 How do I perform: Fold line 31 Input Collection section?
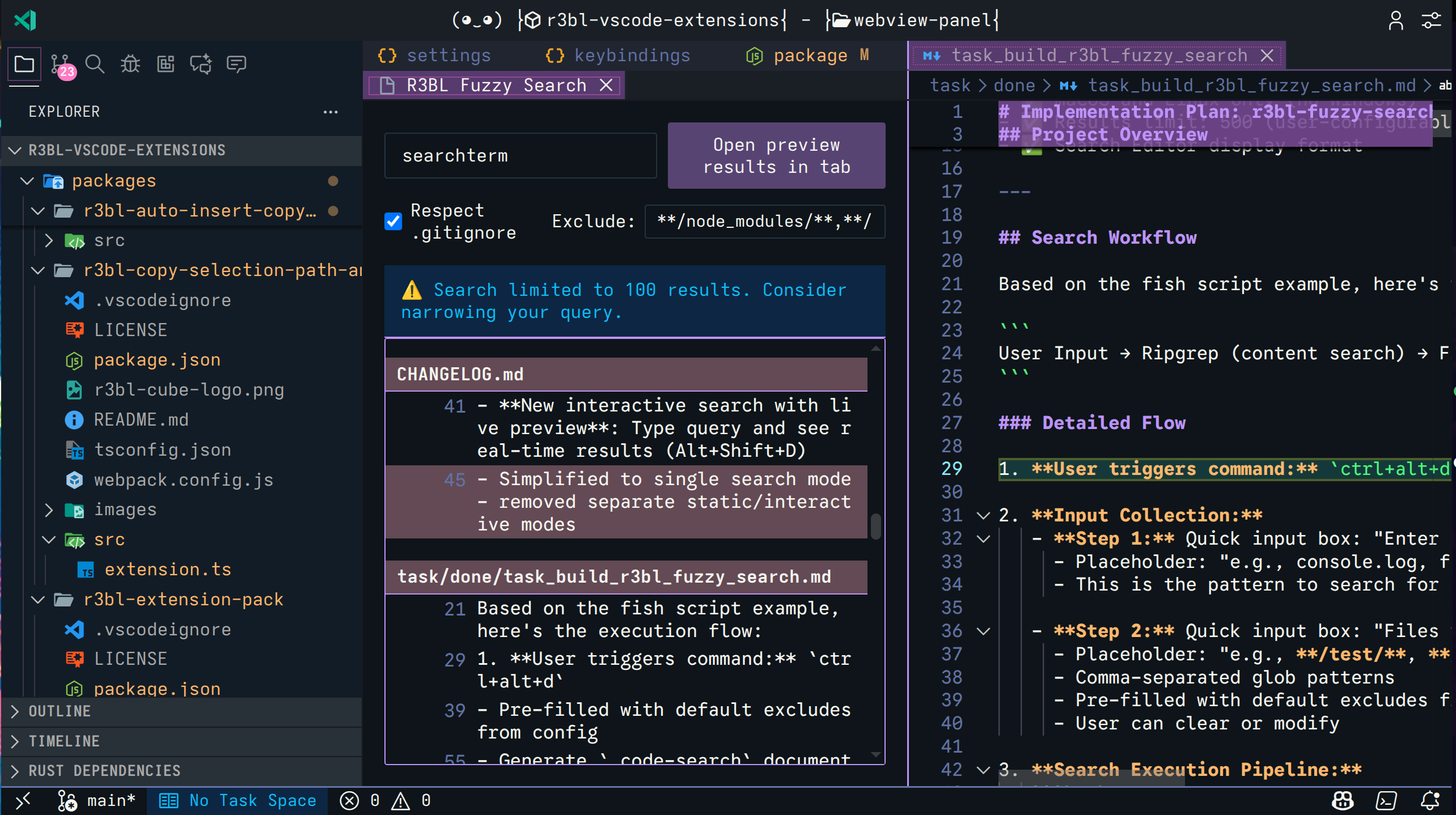pyautogui.click(x=983, y=515)
